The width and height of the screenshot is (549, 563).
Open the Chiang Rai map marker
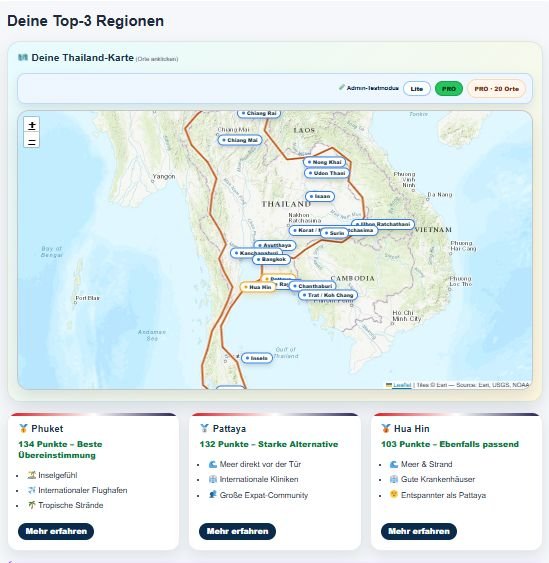pos(259,113)
